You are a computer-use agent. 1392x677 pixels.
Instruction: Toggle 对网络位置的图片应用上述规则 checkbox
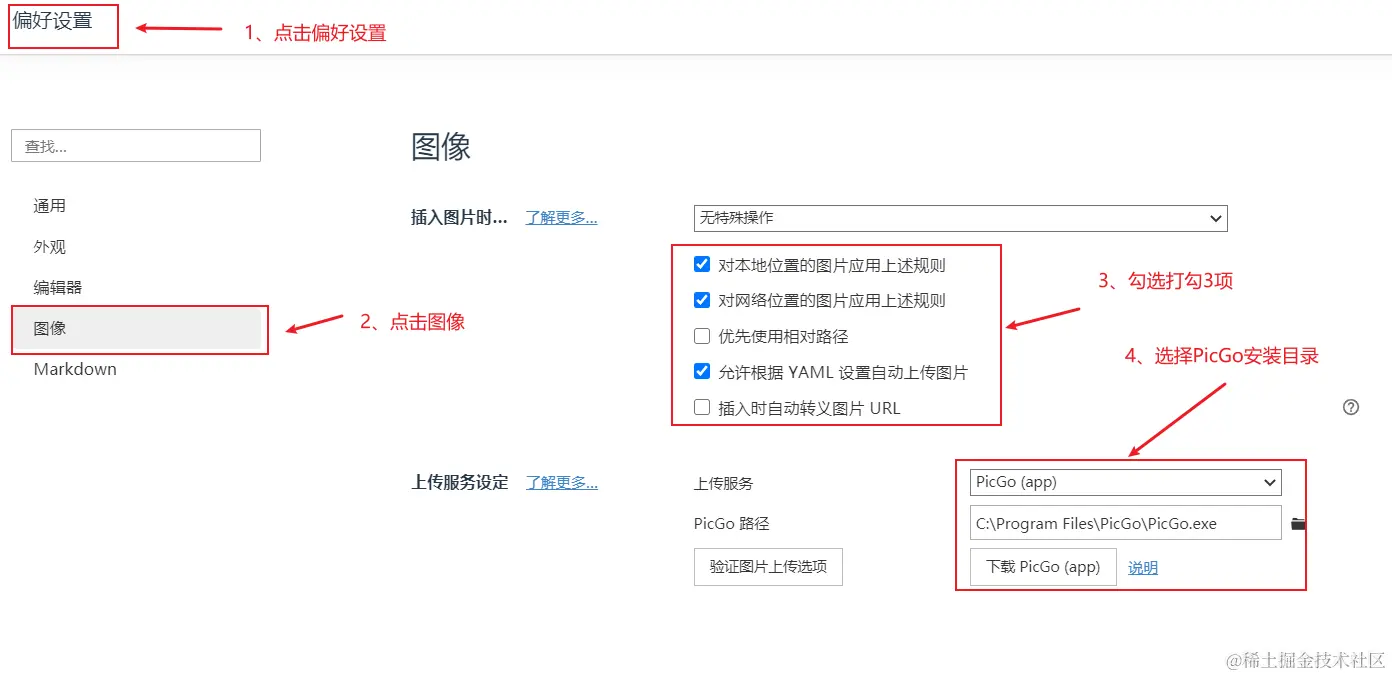click(x=702, y=300)
